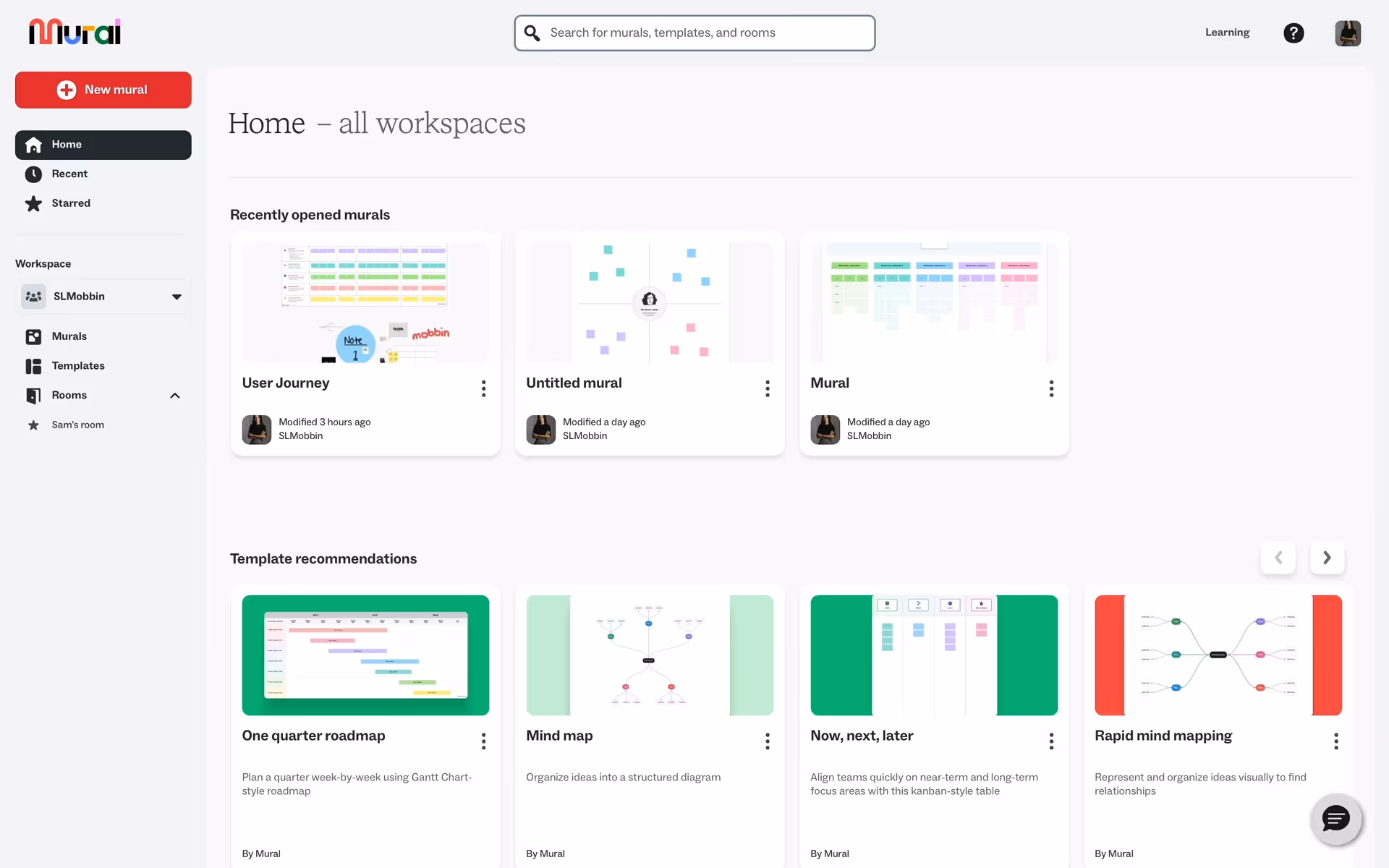The height and width of the screenshot is (868, 1389).
Task: Open the Learning link
Action: tap(1227, 33)
